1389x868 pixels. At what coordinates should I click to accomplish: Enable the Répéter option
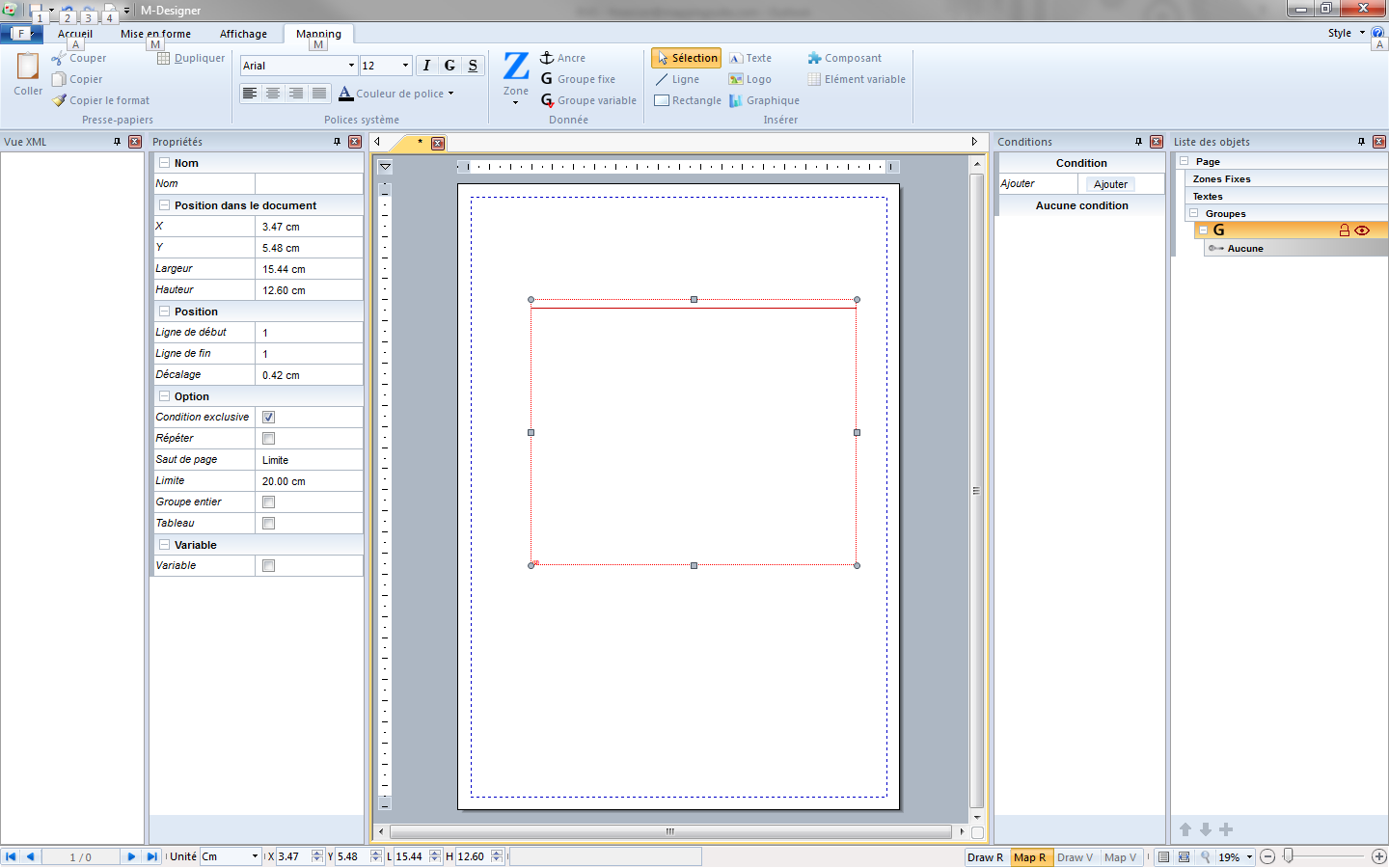(267, 438)
